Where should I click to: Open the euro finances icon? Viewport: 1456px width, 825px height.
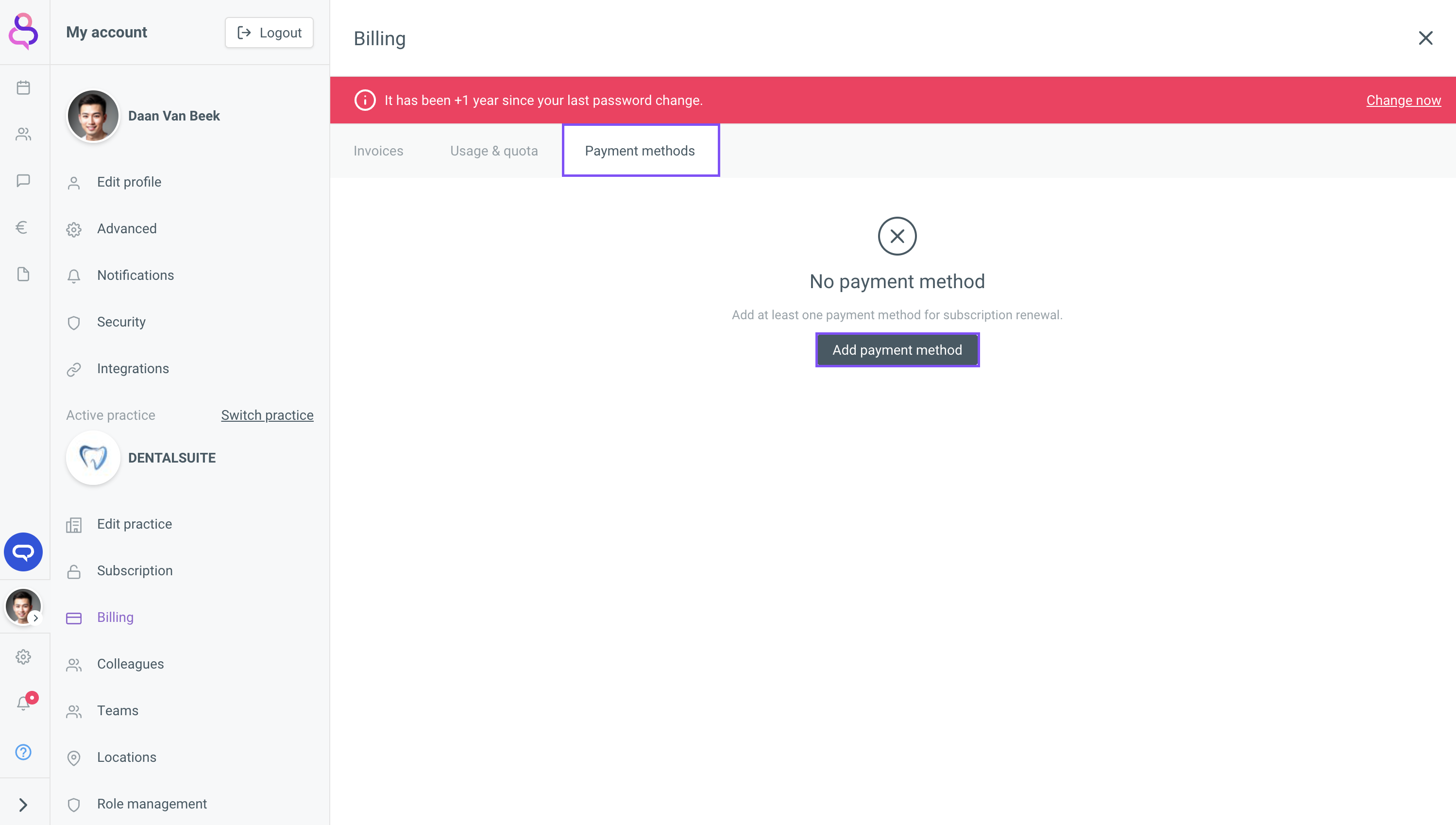click(x=22, y=228)
